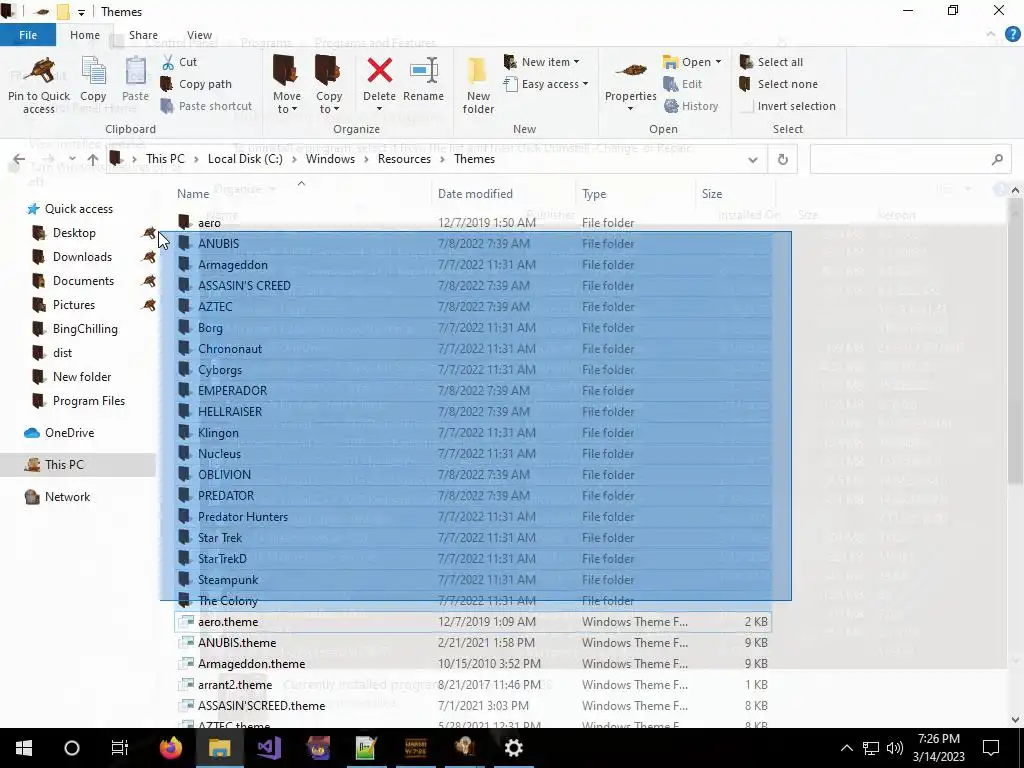Select the Armageddon.theme file
Viewport: 1024px width, 768px height.
click(251, 664)
